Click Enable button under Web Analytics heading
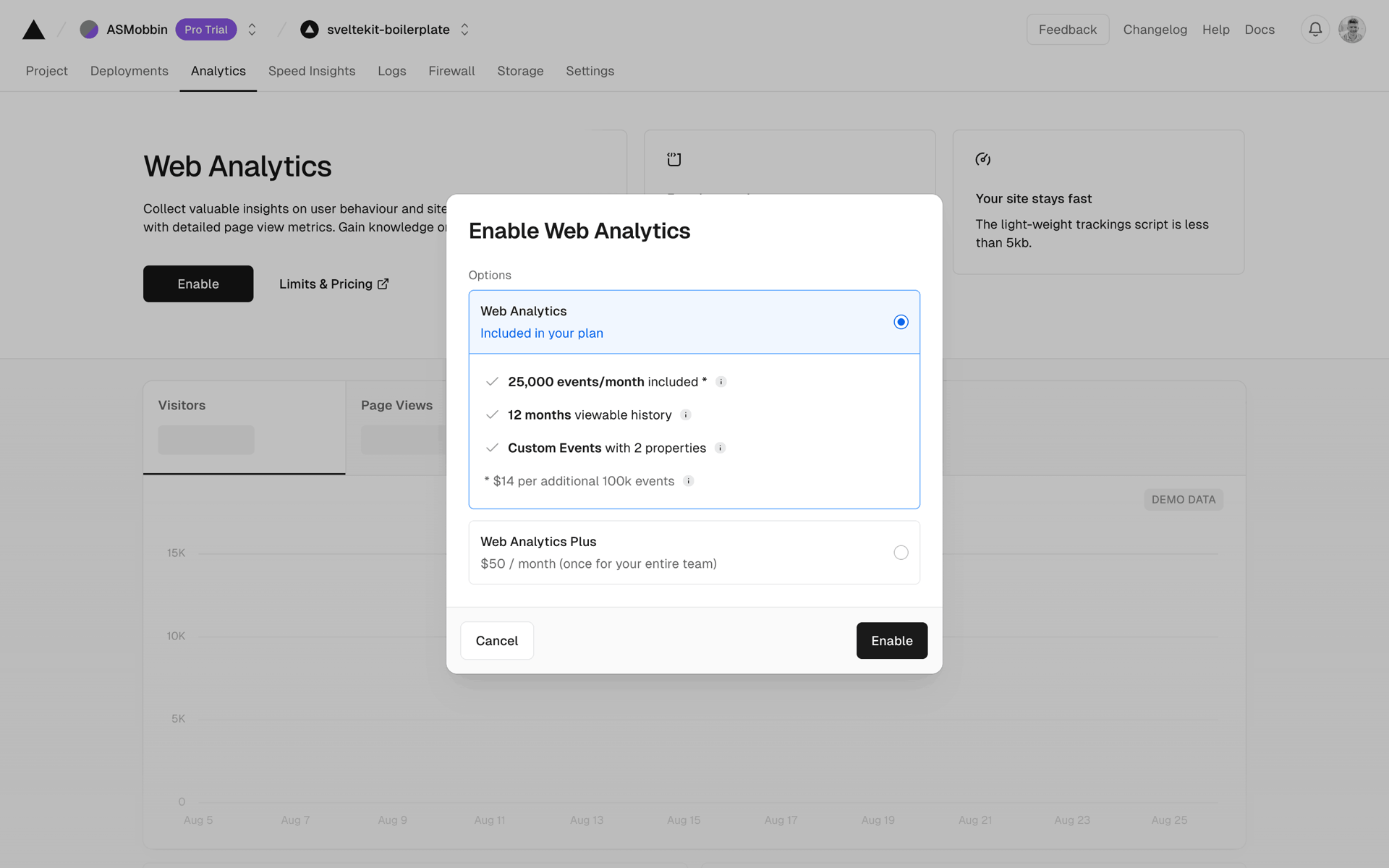The image size is (1389, 868). (x=198, y=284)
